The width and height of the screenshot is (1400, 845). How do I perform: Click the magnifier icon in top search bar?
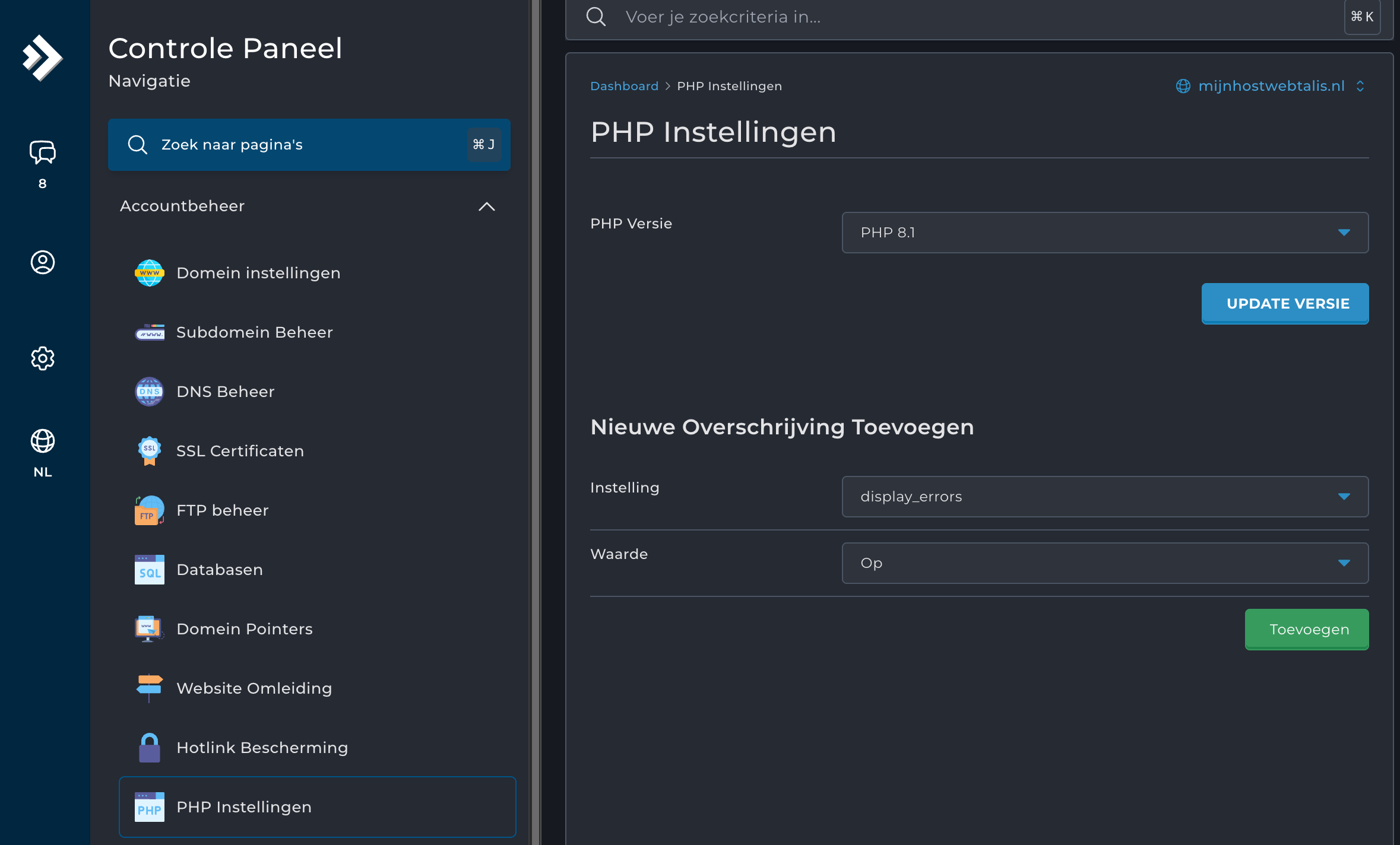pyautogui.click(x=596, y=17)
